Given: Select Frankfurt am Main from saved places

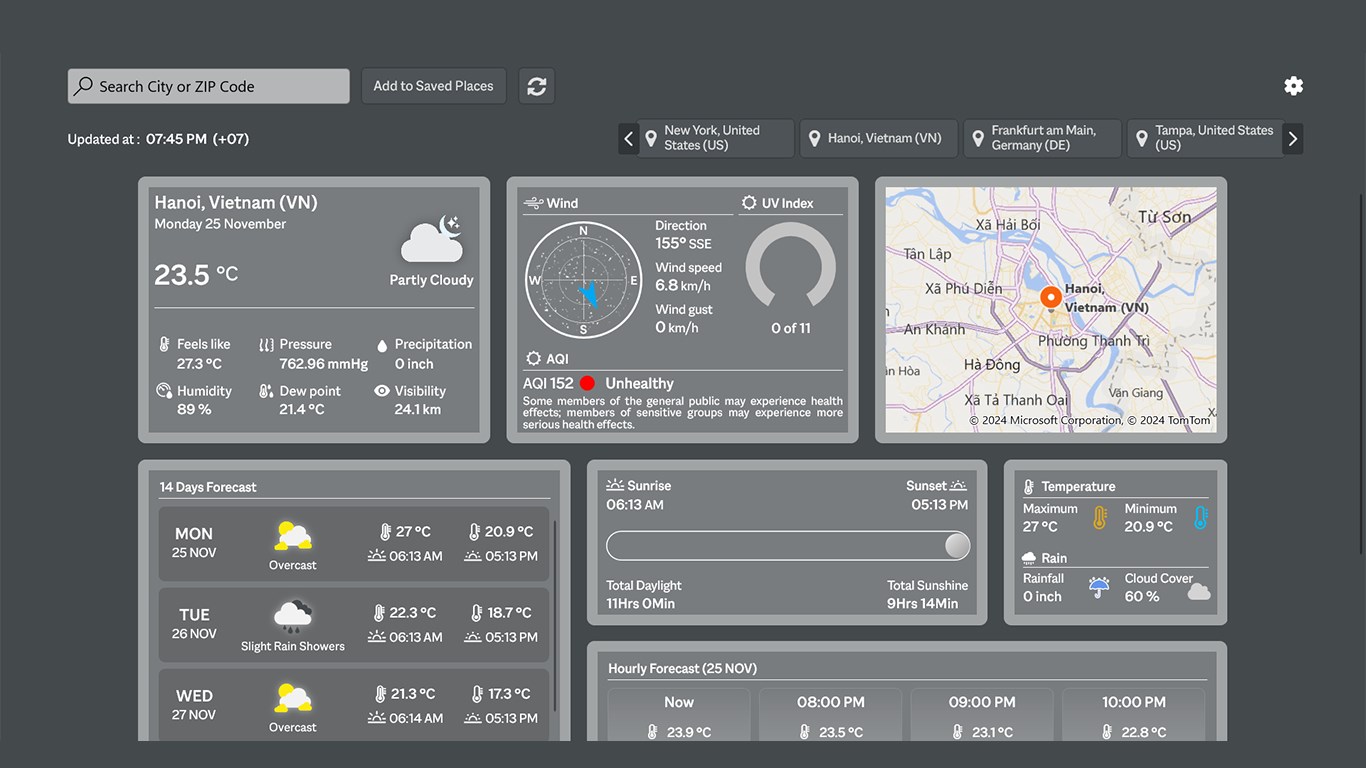Looking at the screenshot, I should pyautogui.click(x=1042, y=138).
